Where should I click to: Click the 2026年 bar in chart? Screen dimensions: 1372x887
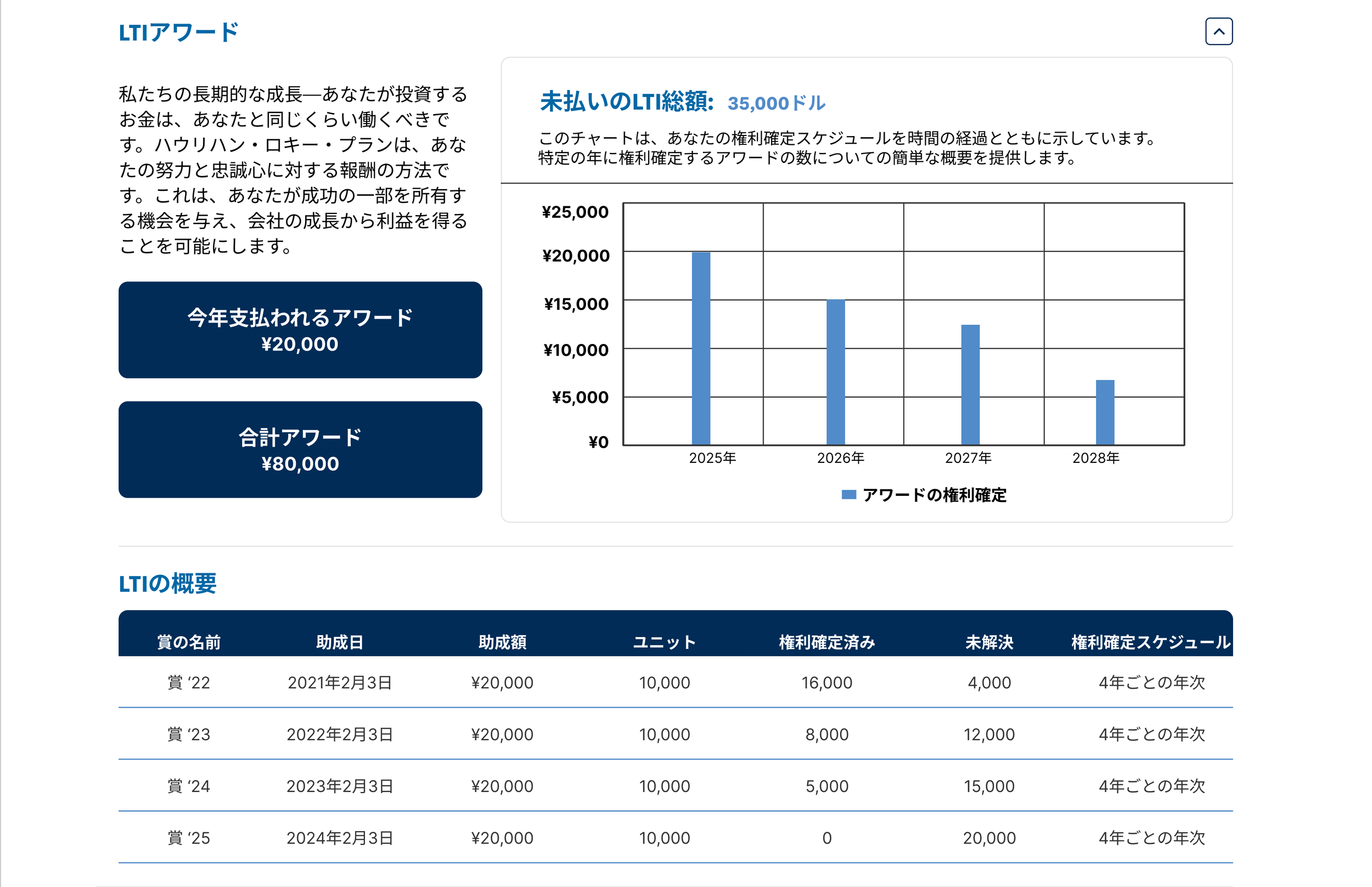(835, 372)
